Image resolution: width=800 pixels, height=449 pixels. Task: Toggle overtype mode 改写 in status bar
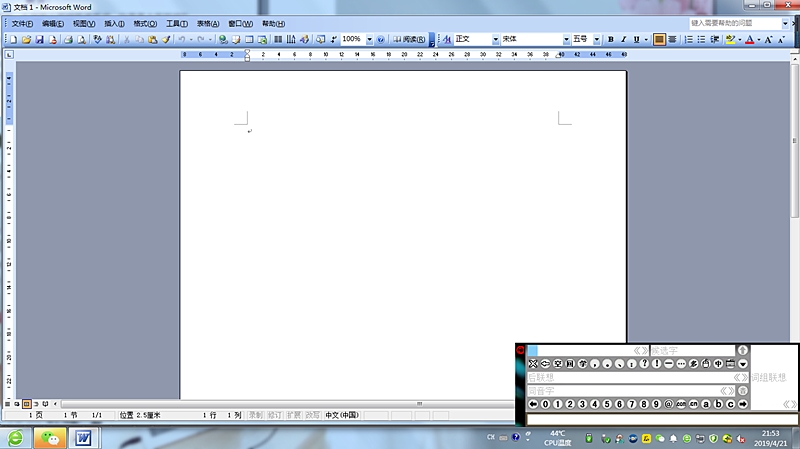(312, 414)
